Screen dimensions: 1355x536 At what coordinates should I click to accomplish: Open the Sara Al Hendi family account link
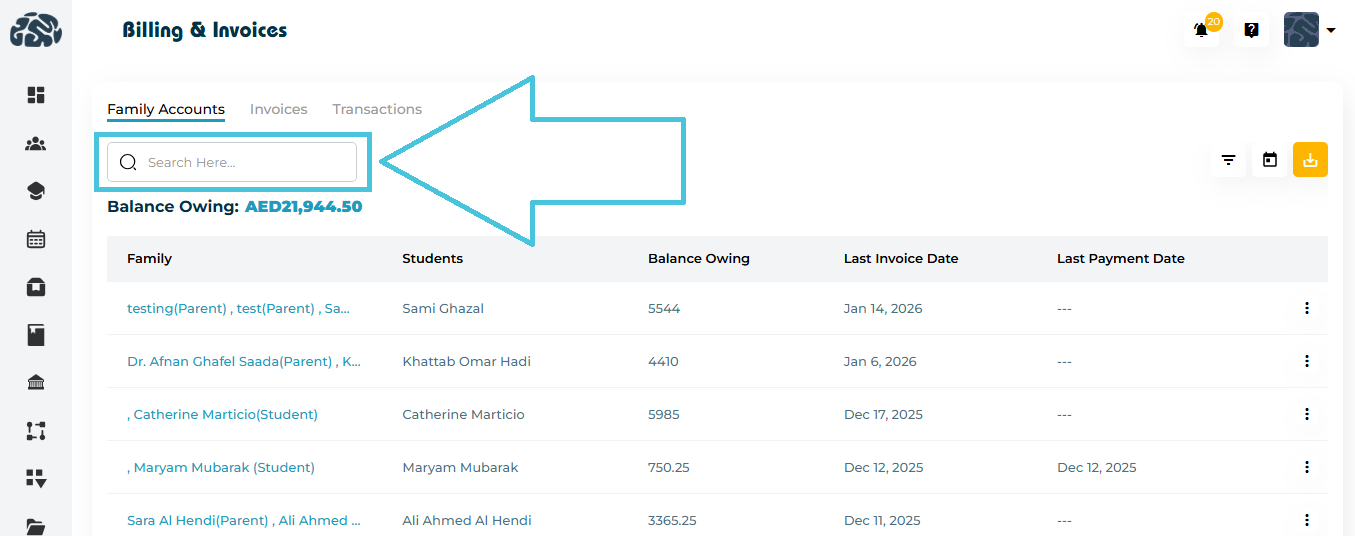[x=244, y=520]
